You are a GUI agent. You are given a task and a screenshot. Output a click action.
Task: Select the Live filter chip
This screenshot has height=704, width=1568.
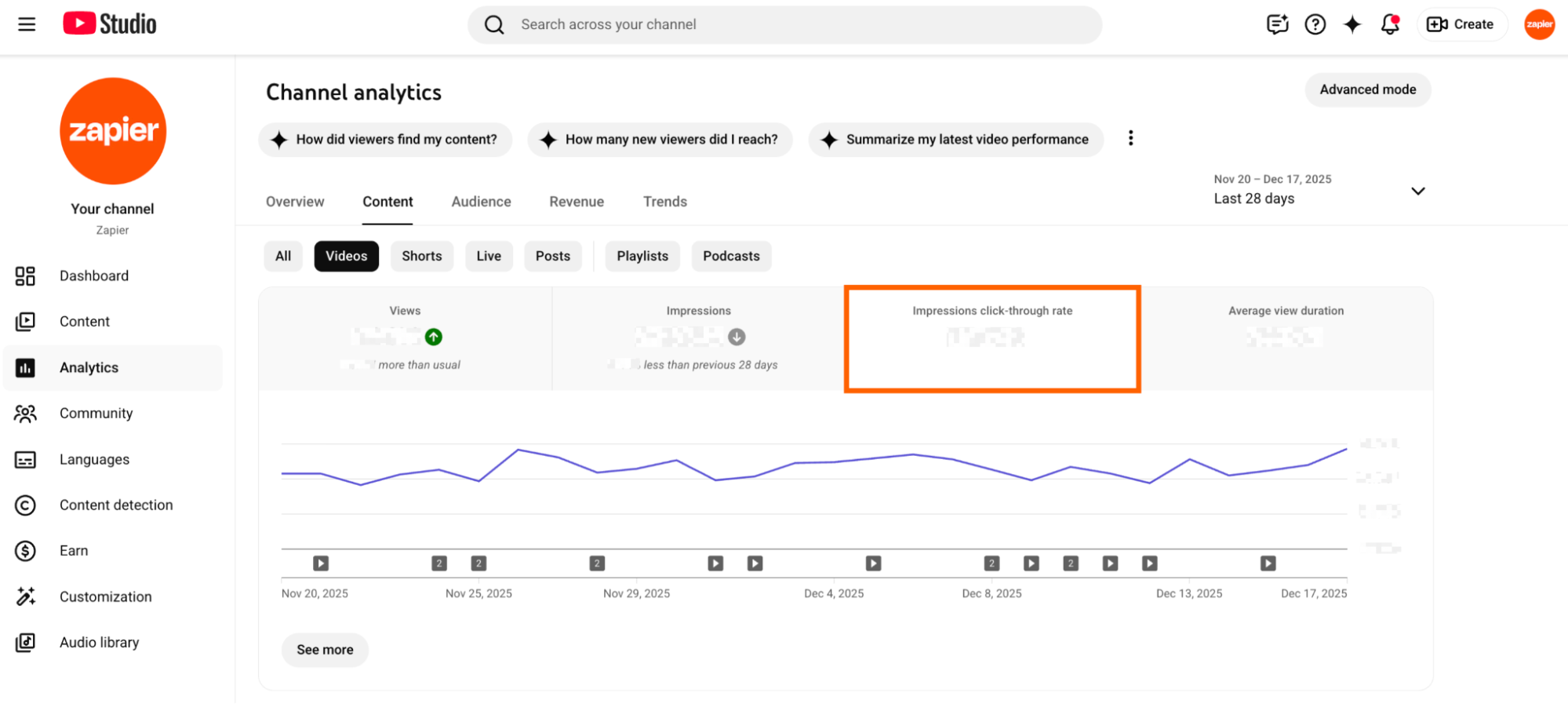click(489, 256)
